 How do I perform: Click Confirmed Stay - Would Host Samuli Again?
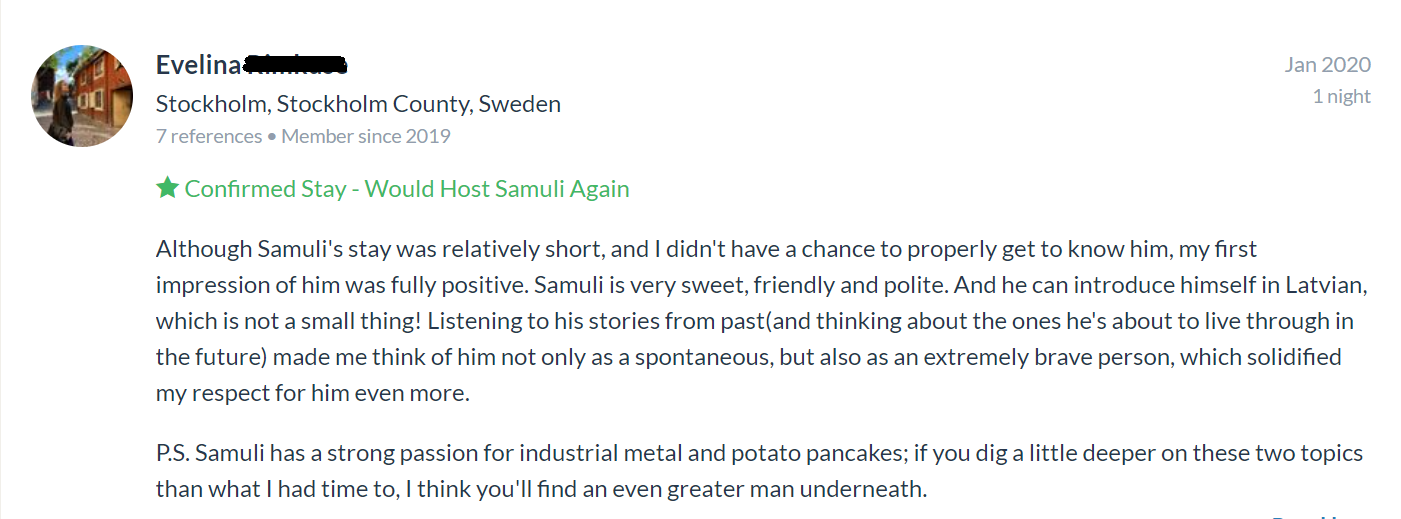pyautogui.click(x=407, y=189)
